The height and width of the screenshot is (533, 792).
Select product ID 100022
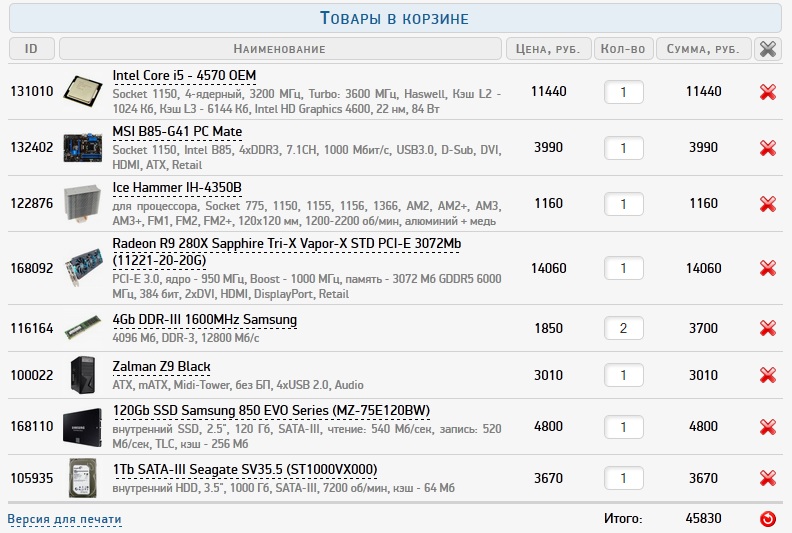tap(32, 375)
